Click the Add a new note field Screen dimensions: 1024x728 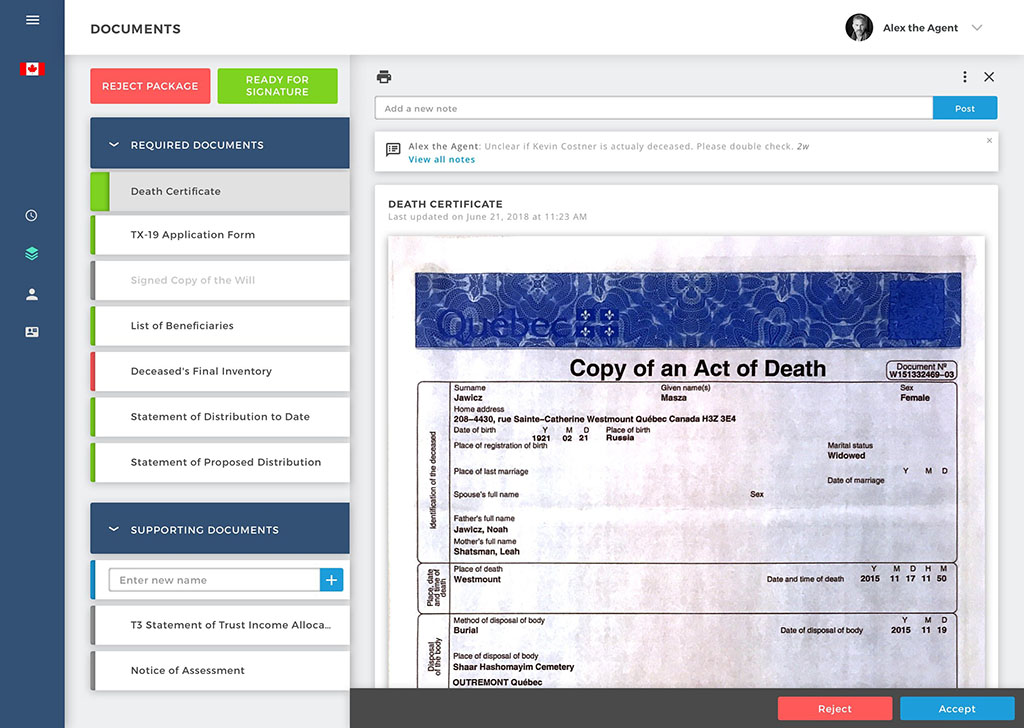(650, 106)
